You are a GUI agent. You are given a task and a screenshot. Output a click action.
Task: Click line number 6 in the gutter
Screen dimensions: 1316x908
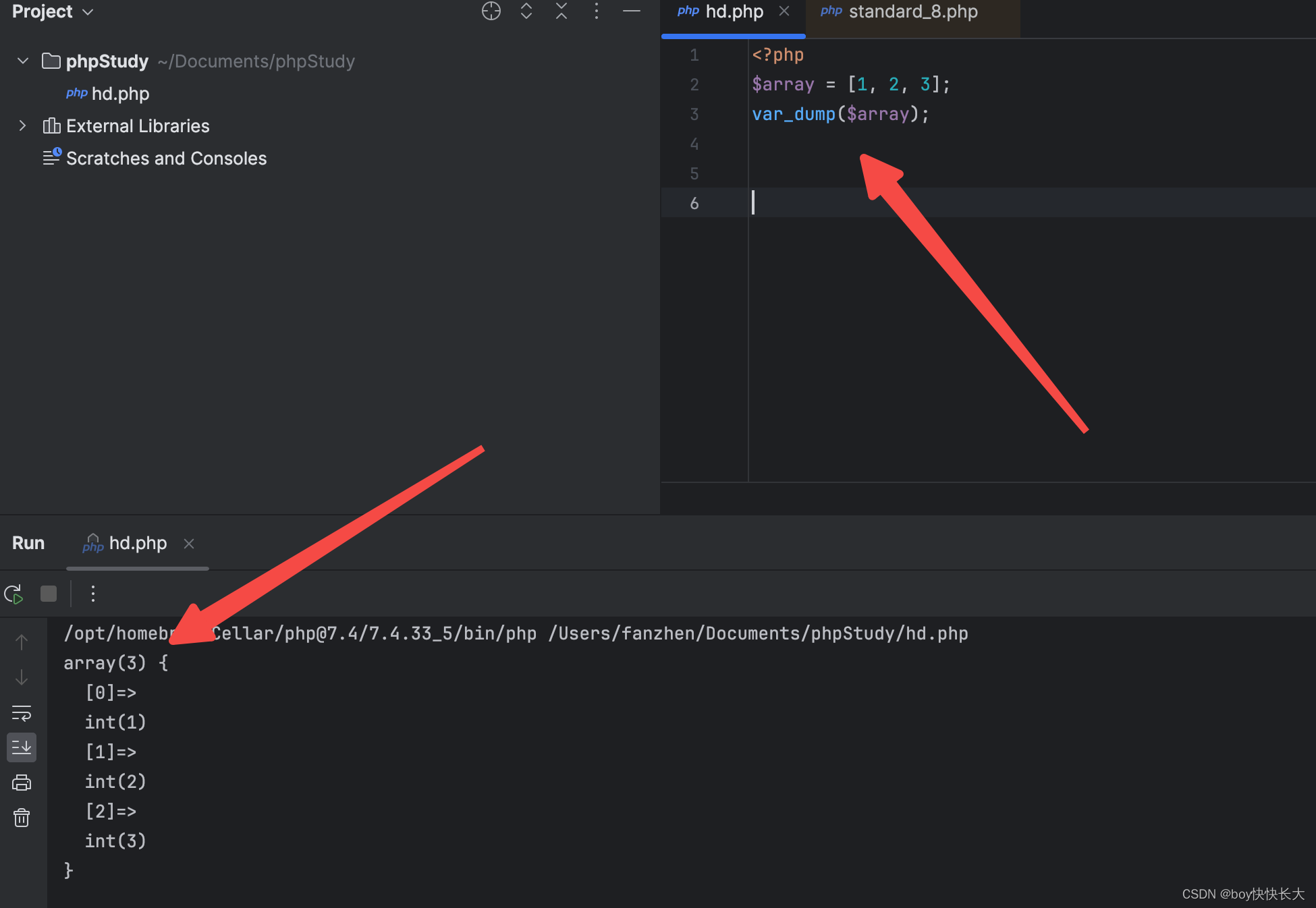(694, 203)
